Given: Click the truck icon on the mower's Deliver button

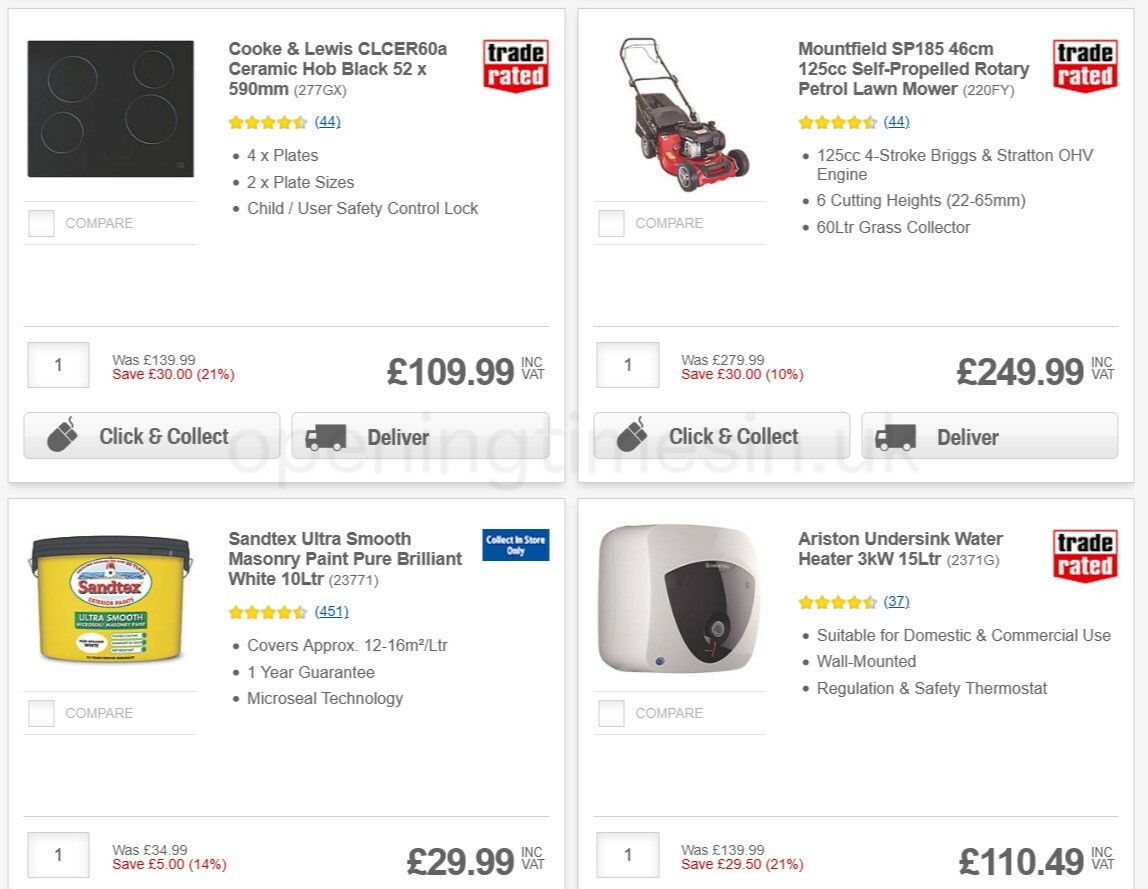Looking at the screenshot, I should (898, 435).
